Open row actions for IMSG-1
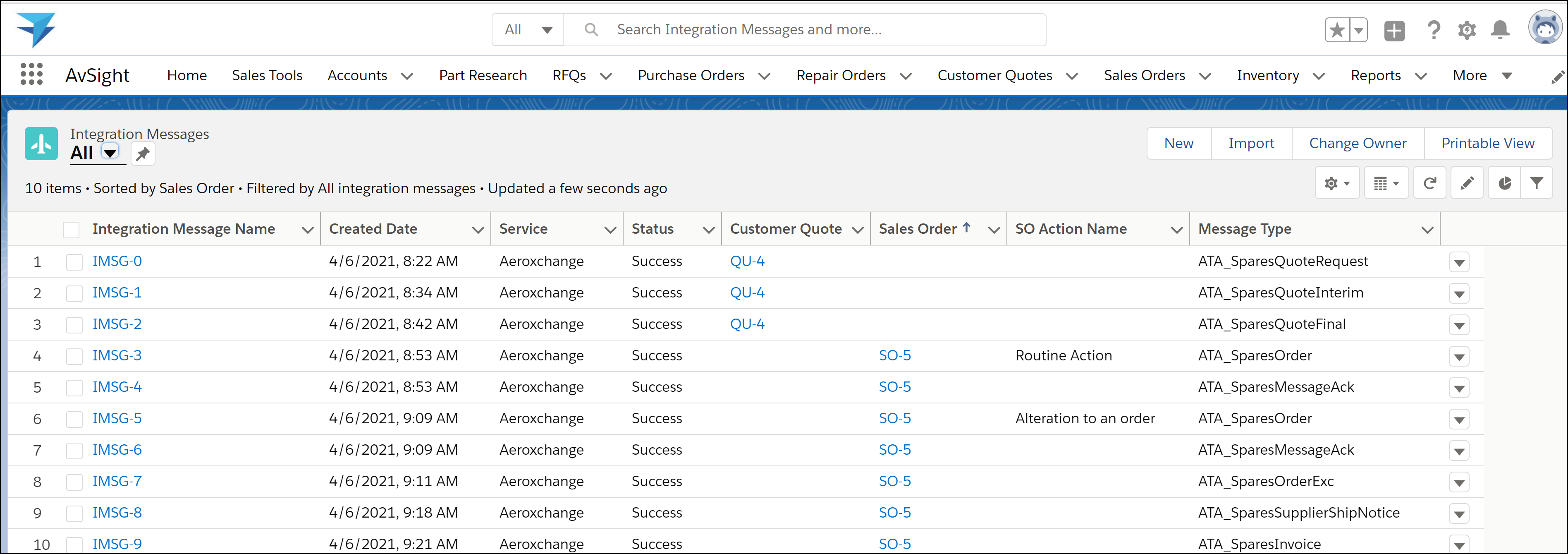The height and width of the screenshot is (554, 1568). 1459,293
